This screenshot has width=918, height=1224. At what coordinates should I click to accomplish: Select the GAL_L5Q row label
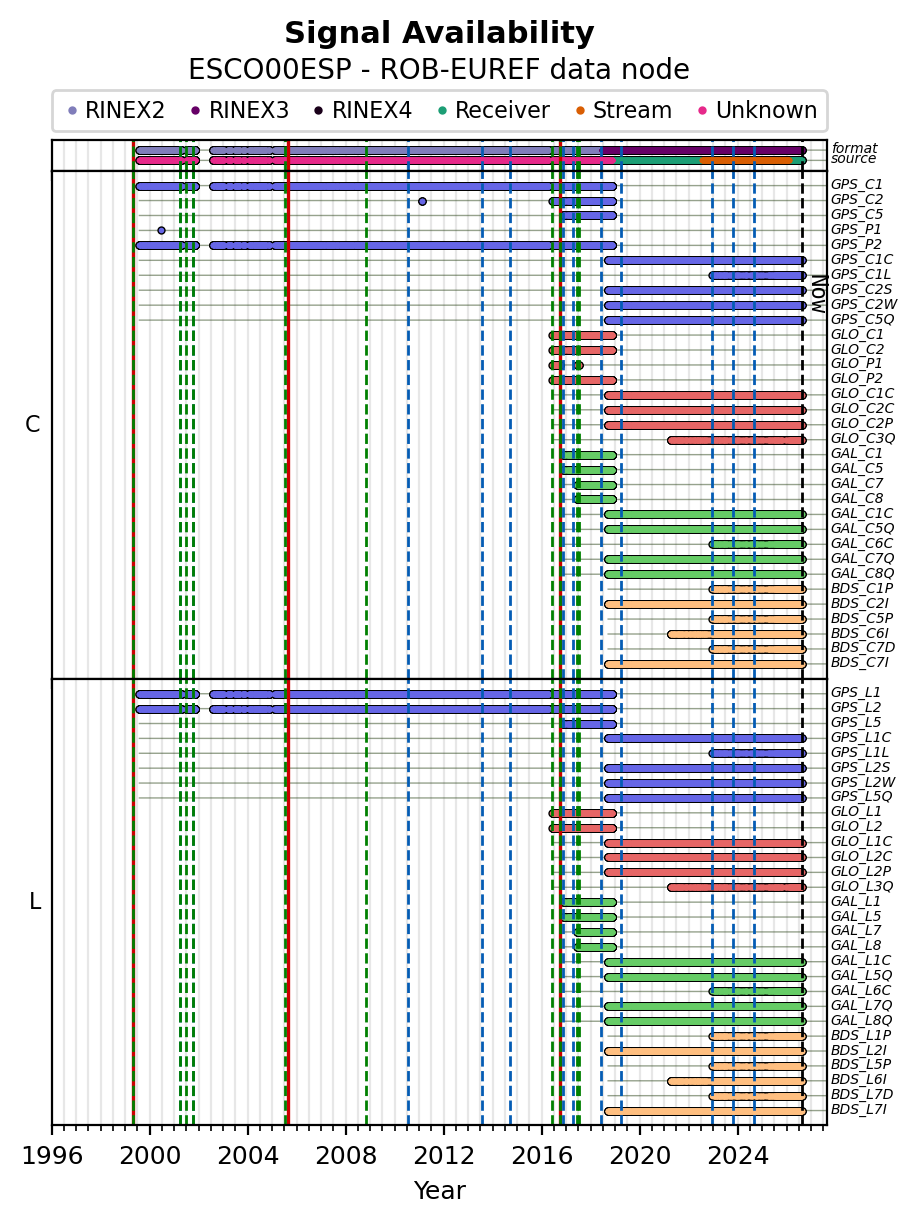tap(861, 976)
